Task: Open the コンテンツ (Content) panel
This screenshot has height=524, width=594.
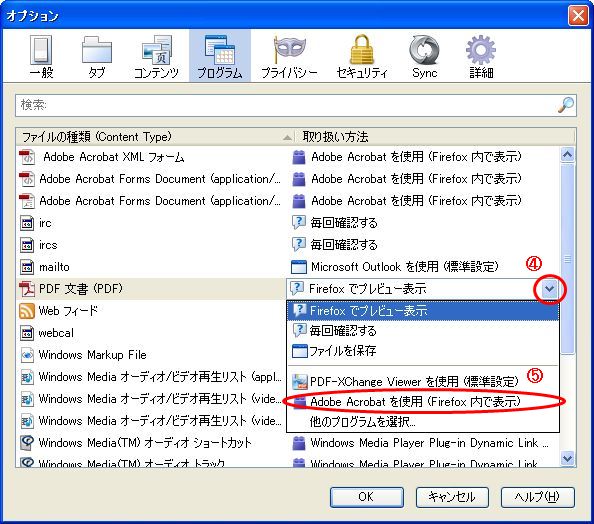Action: (x=156, y=56)
